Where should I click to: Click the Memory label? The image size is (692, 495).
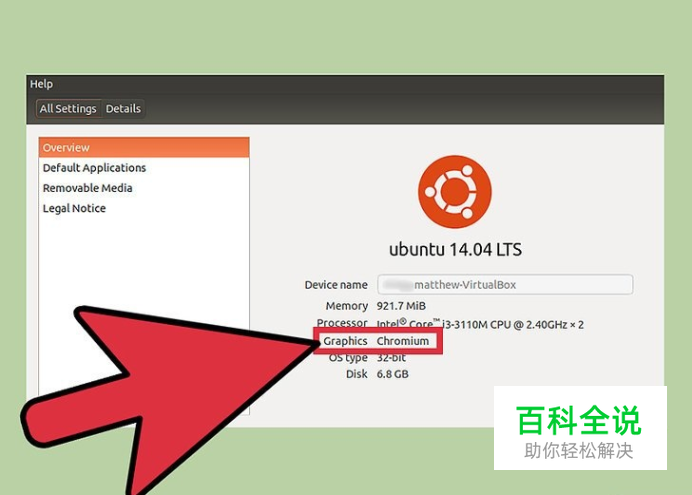(x=346, y=306)
